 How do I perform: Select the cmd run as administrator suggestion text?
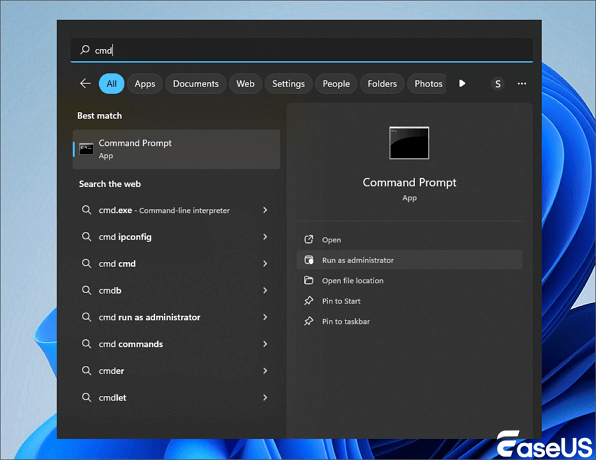pos(149,317)
